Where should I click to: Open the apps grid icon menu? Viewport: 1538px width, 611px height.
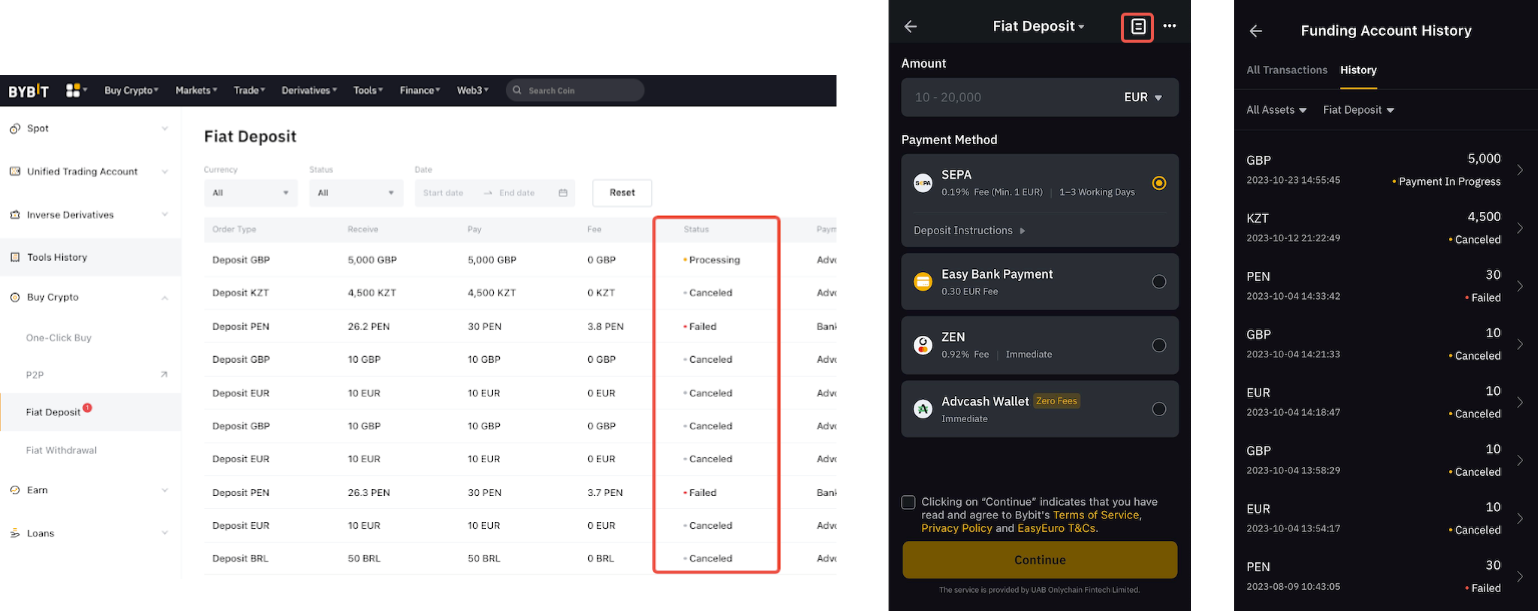click(73, 91)
